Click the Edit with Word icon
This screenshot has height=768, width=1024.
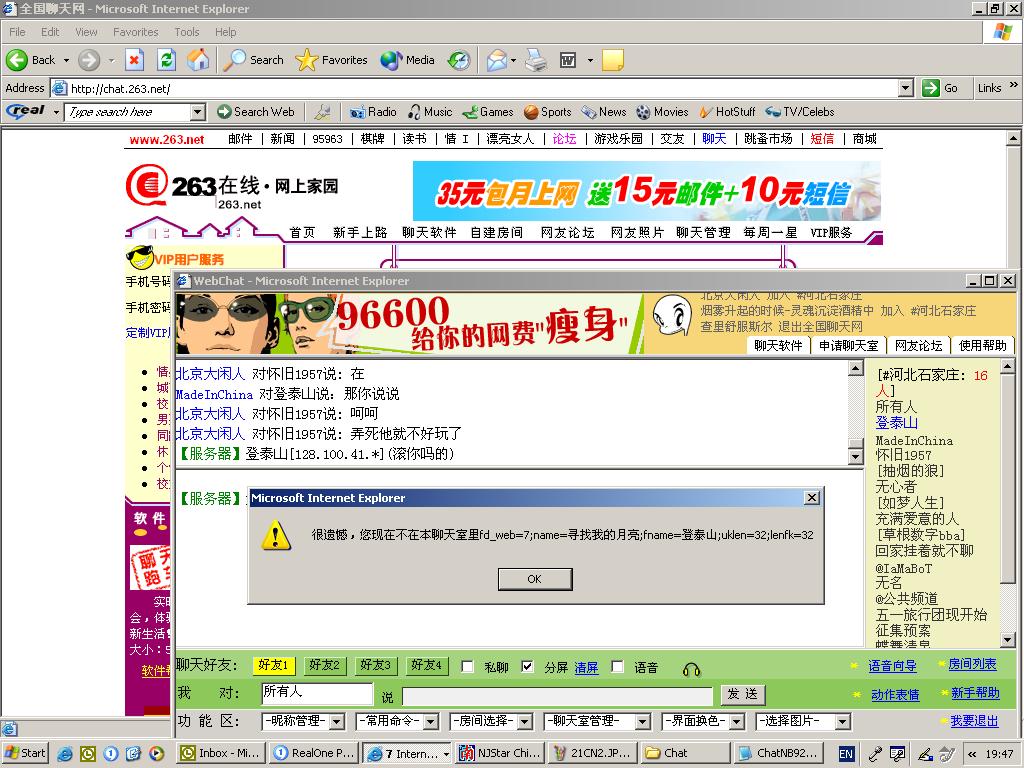(568, 60)
